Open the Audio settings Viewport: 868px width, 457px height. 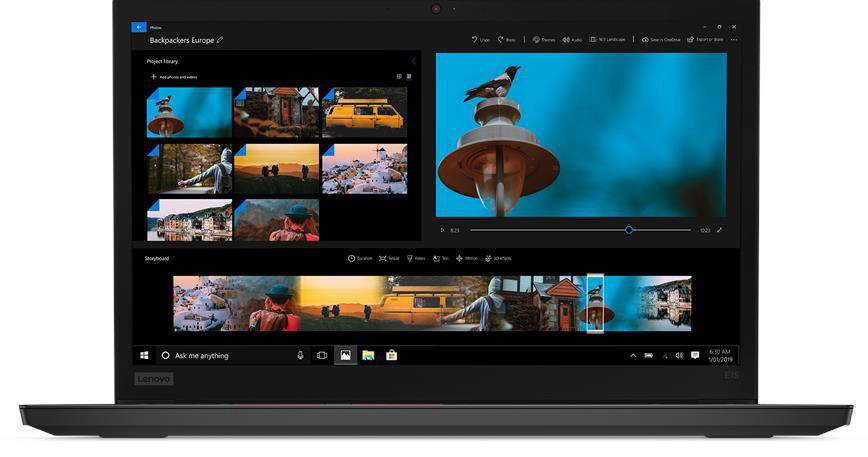tap(572, 40)
